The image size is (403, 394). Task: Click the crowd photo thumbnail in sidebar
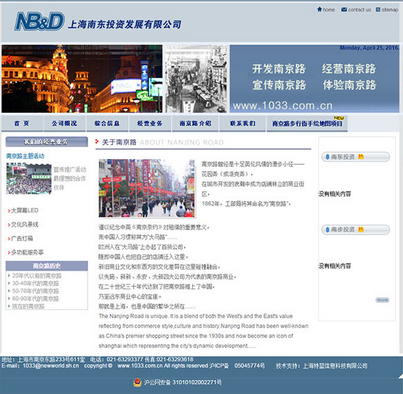29,178
